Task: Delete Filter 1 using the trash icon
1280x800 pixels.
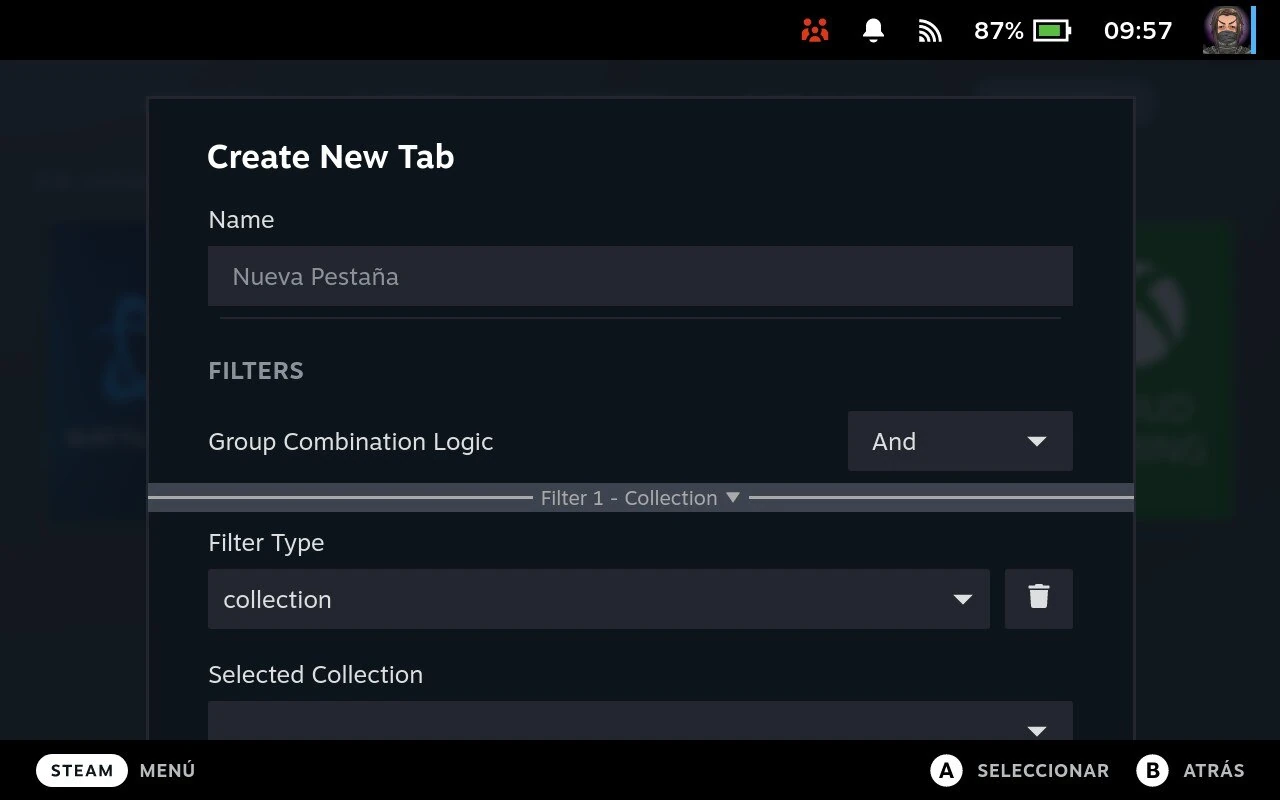Action: pos(1038,598)
